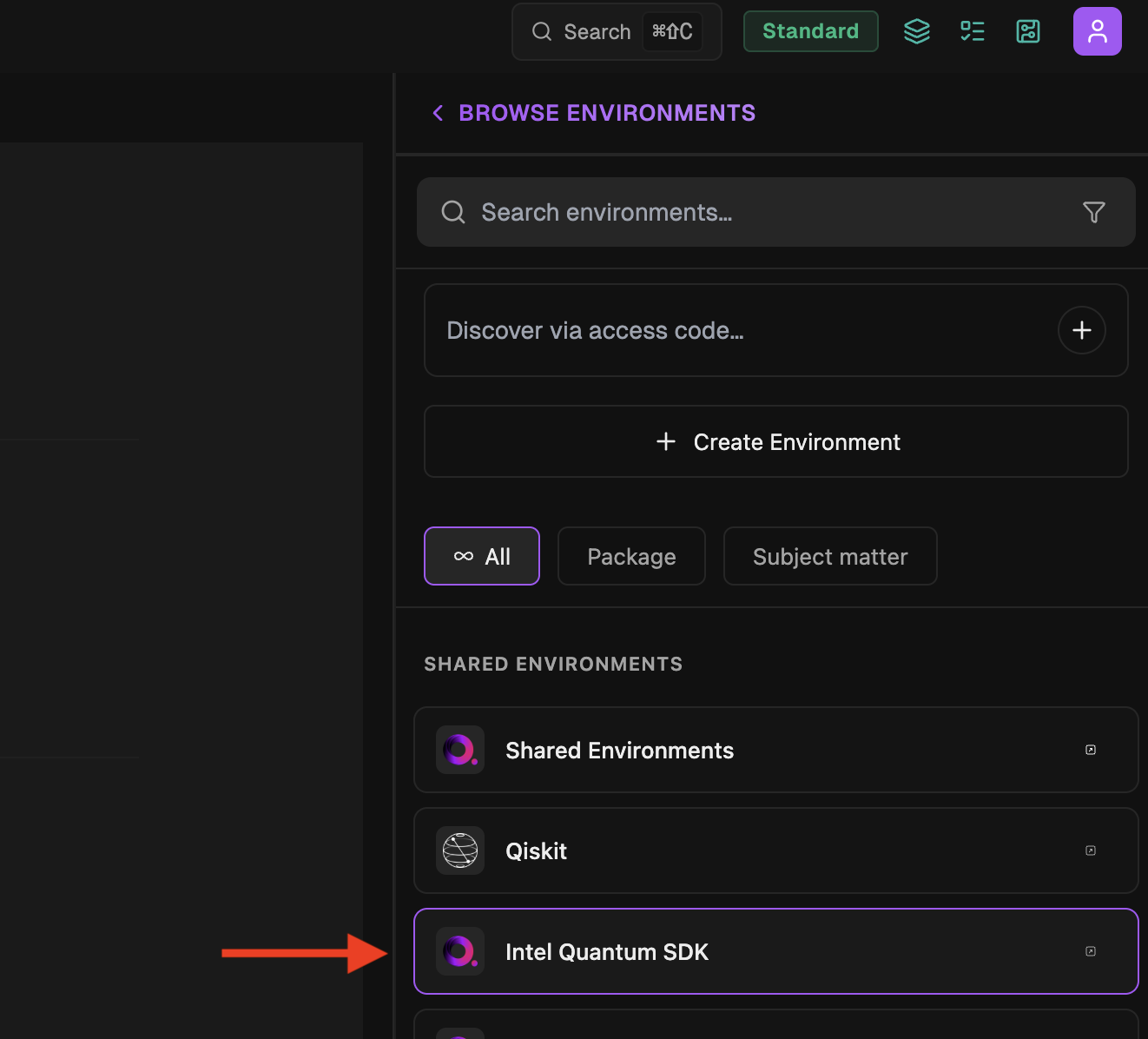This screenshot has height=1039, width=1148.
Task: Focus the Search environments input field
Action: tap(776, 212)
